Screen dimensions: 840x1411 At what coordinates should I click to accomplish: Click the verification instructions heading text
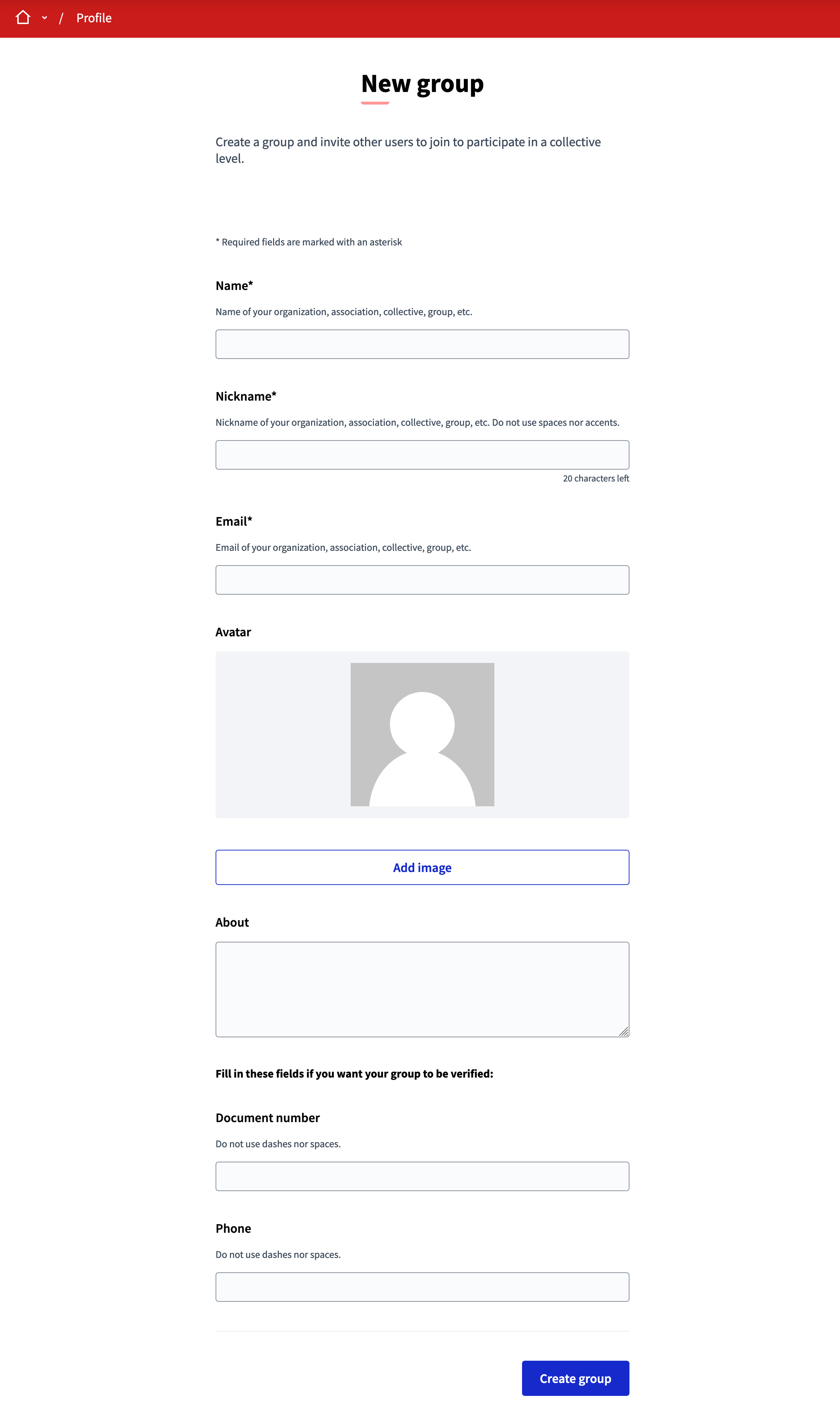(x=354, y=1073)
